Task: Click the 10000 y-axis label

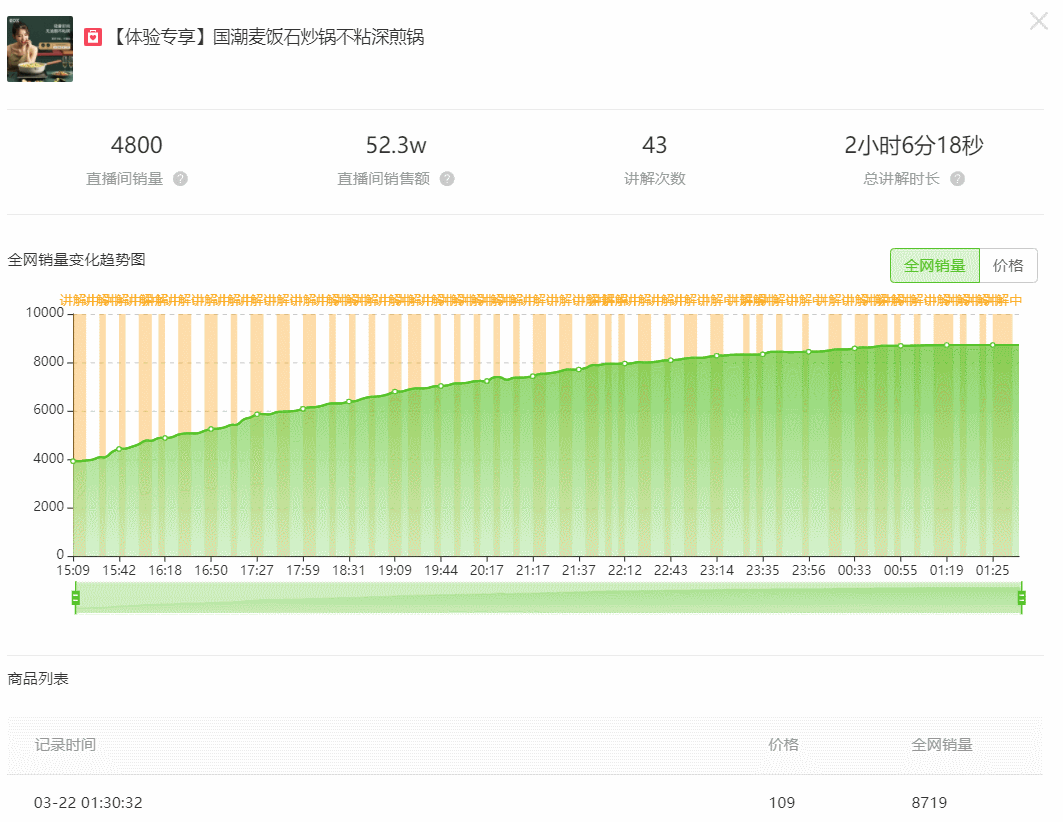Action: (x=45, y=312)
